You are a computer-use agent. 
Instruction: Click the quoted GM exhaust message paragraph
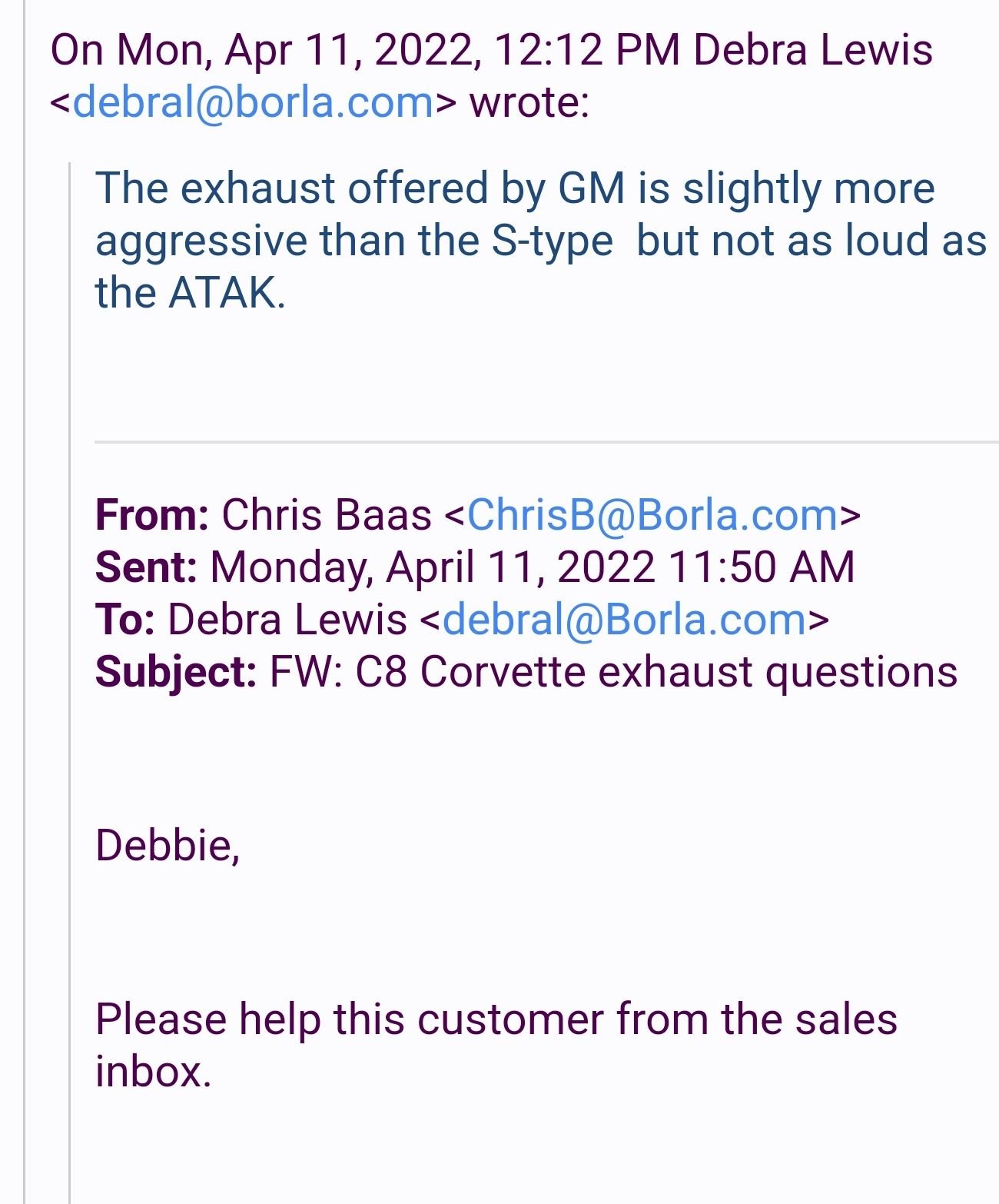(541, 240)
